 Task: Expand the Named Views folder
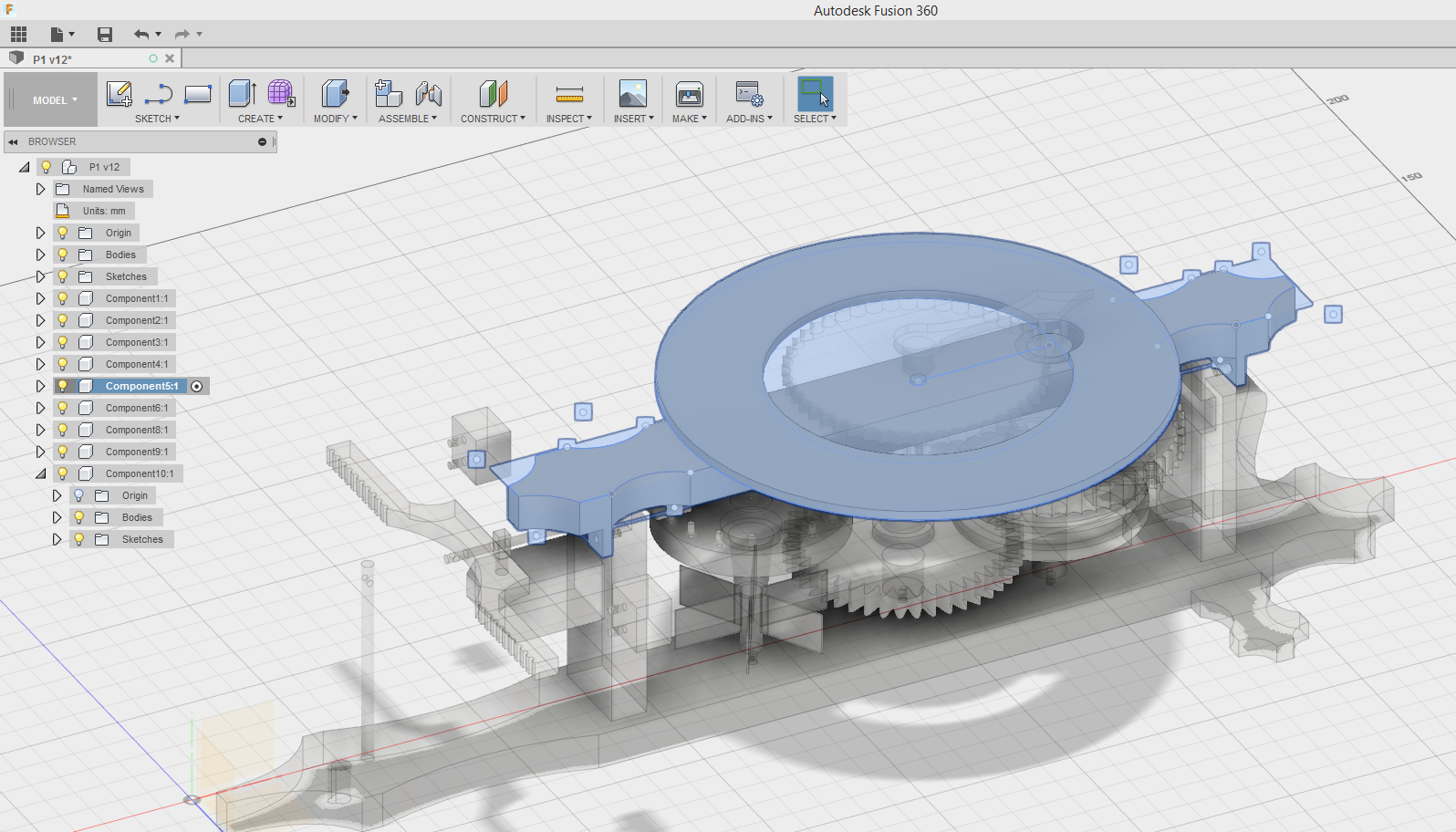click(x=40, y=189)
